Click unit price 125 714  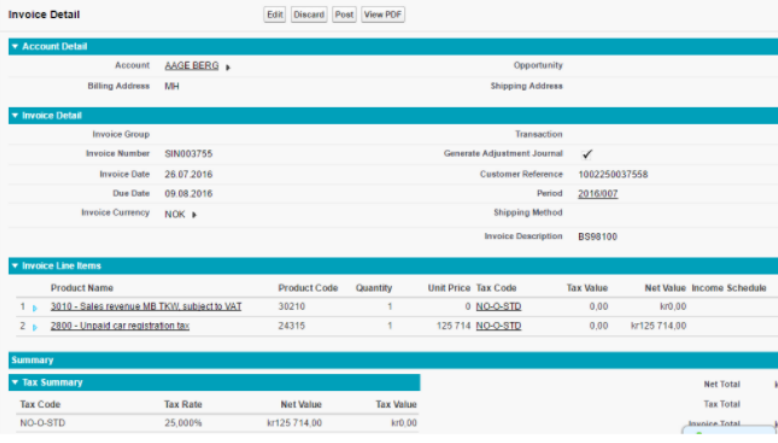(453, 326)
